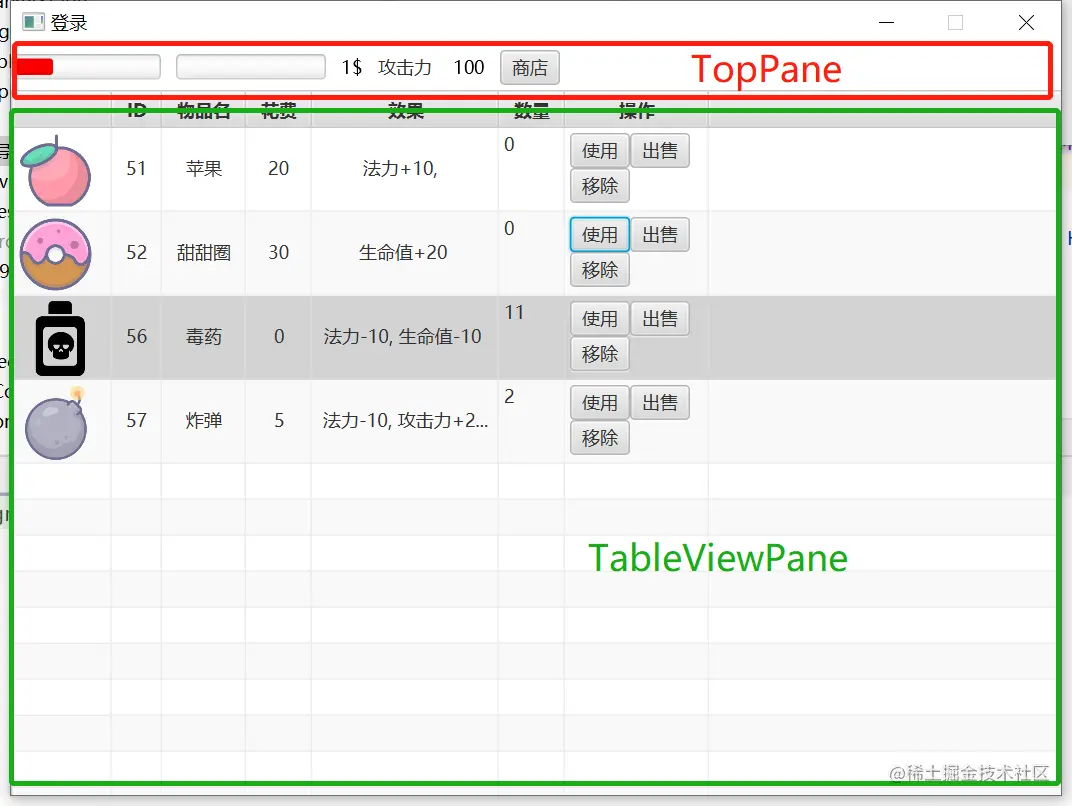Viewport: 1072px width, 806px height.
Task: Click the attack value 100
Action: [x=469, y=68]
